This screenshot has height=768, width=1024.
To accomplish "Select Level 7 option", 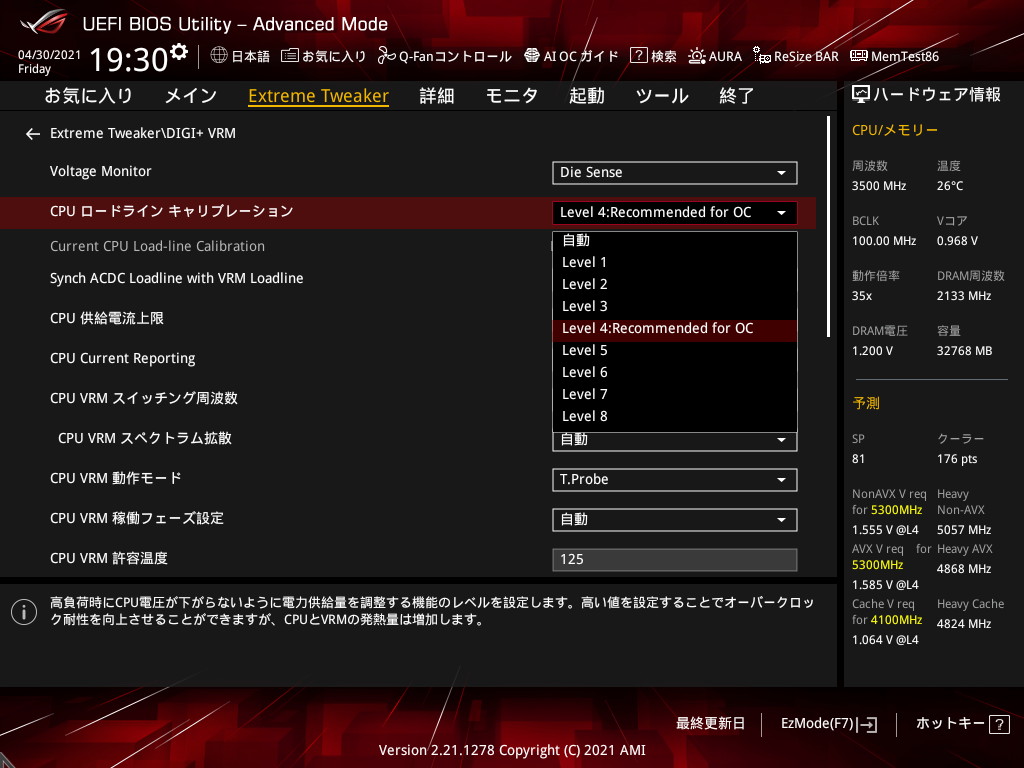I will pyautogui.click(x=675, y=394).
